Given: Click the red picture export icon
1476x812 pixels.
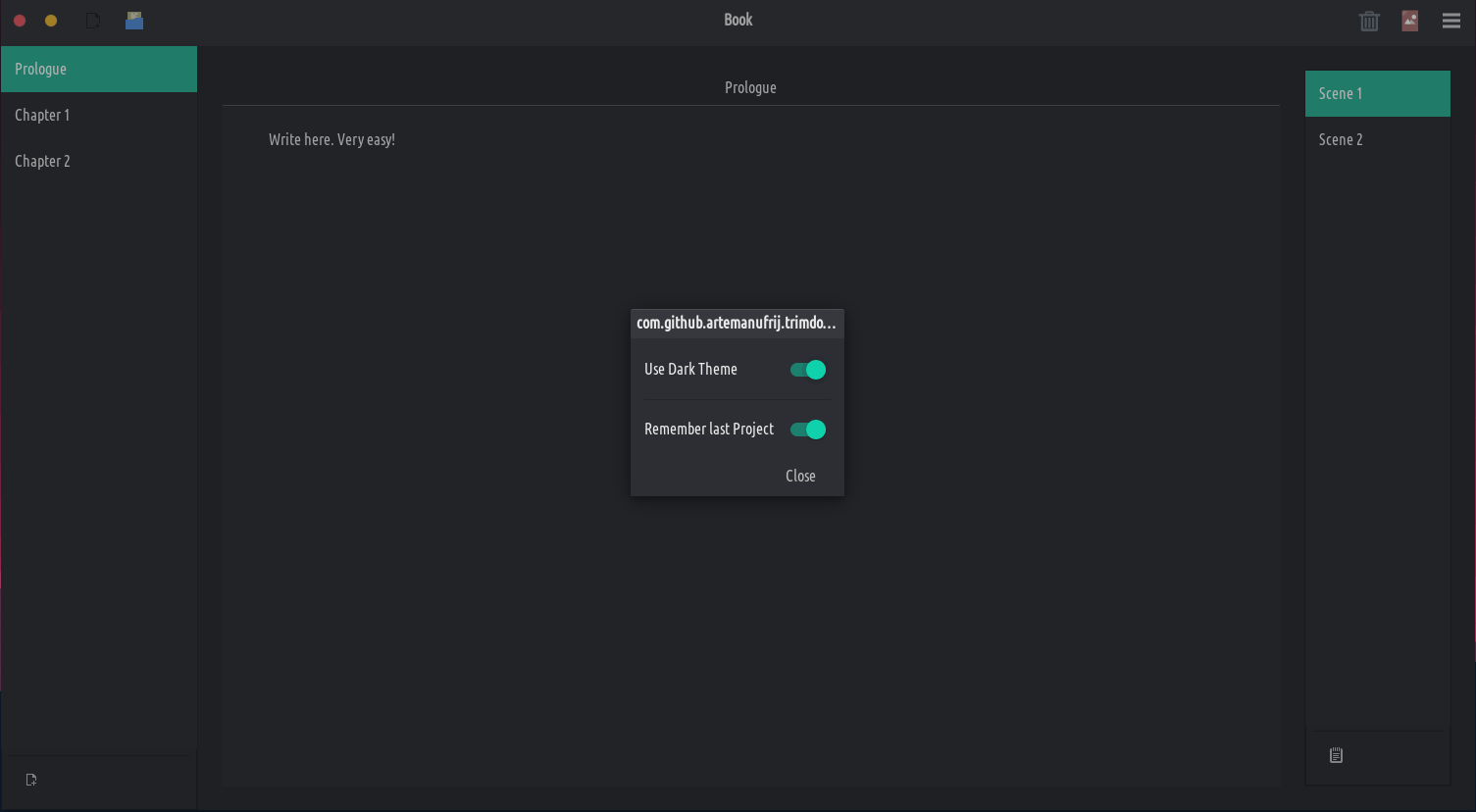Looking at the screenshot, I should (1409, 21).
